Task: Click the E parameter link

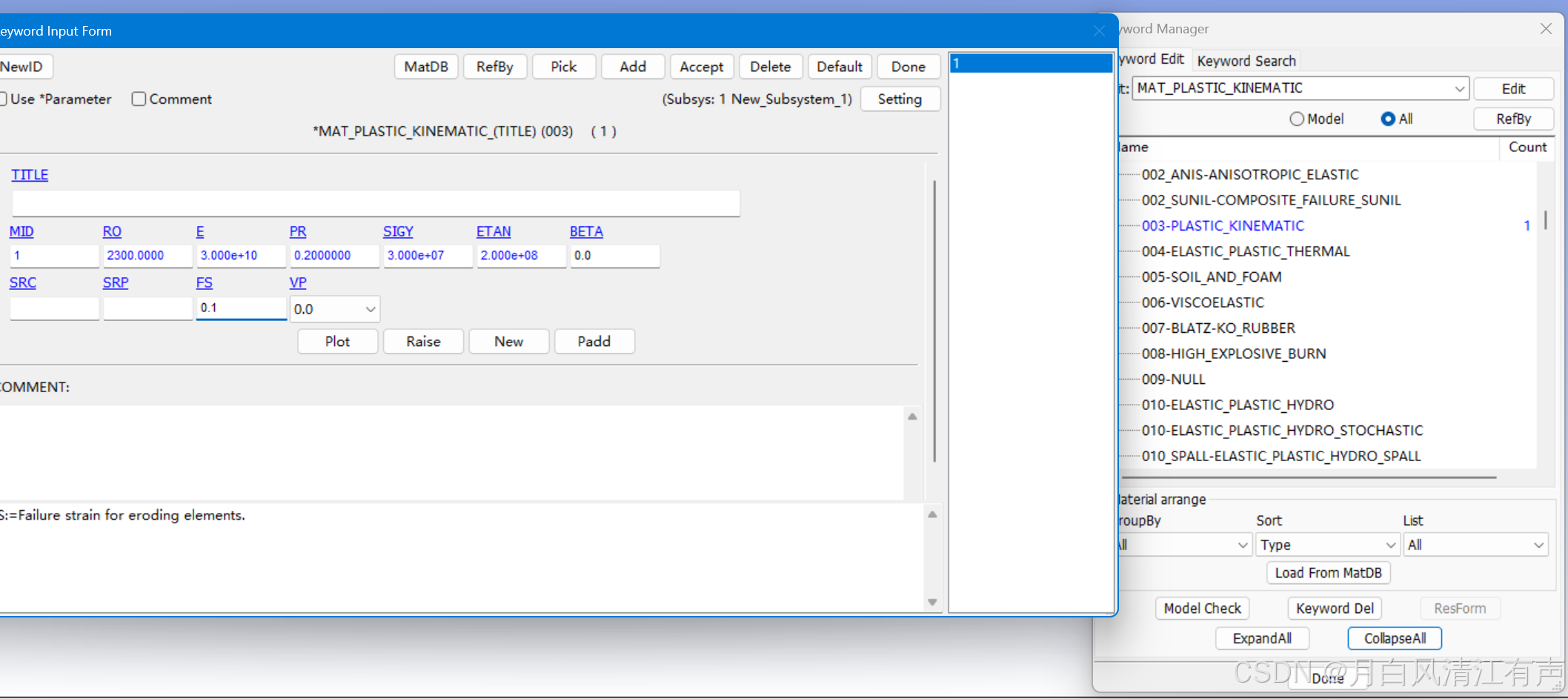Action: [x=200, y=231]
